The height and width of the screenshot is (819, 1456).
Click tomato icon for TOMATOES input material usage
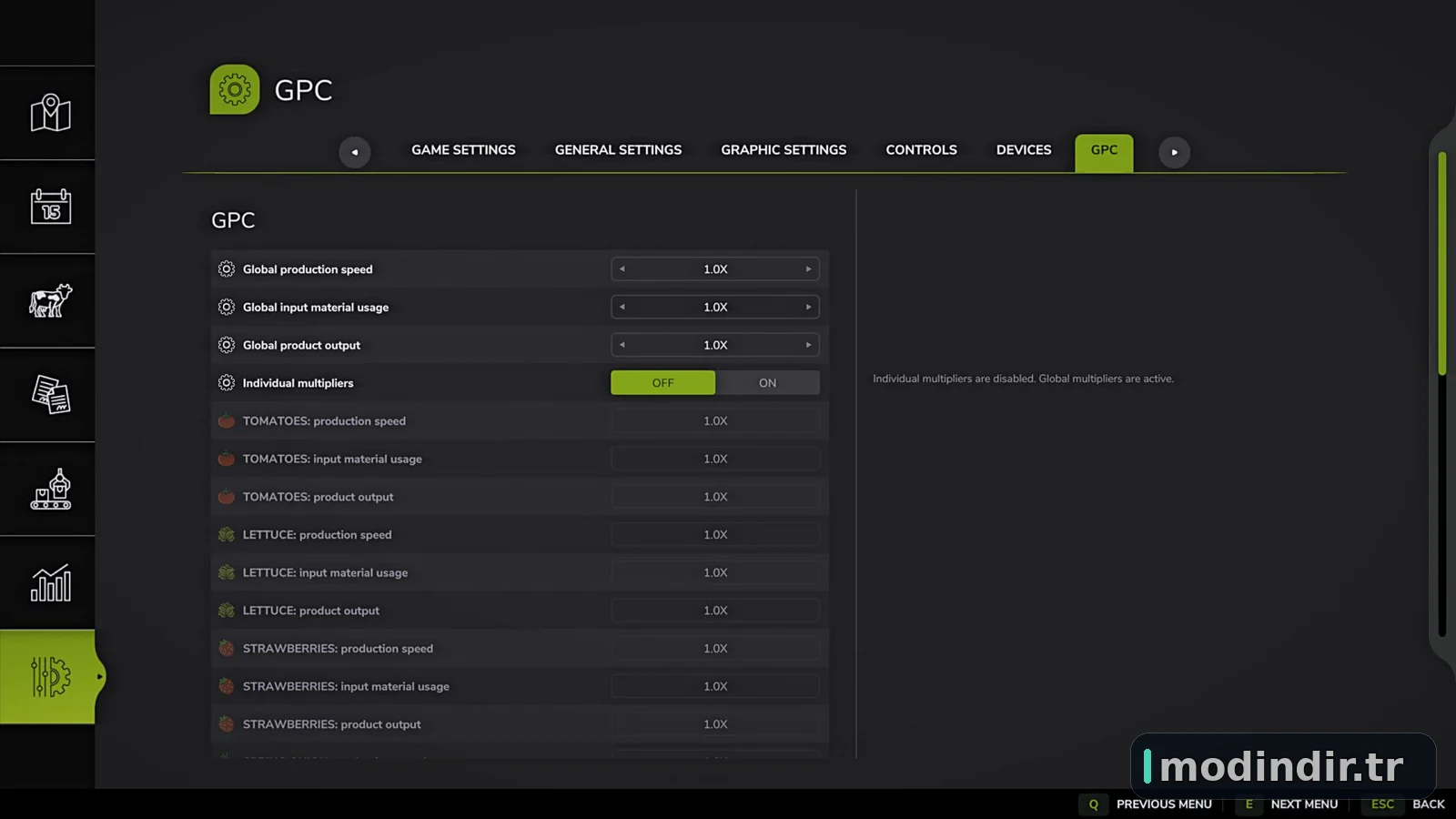click(227, 459)
